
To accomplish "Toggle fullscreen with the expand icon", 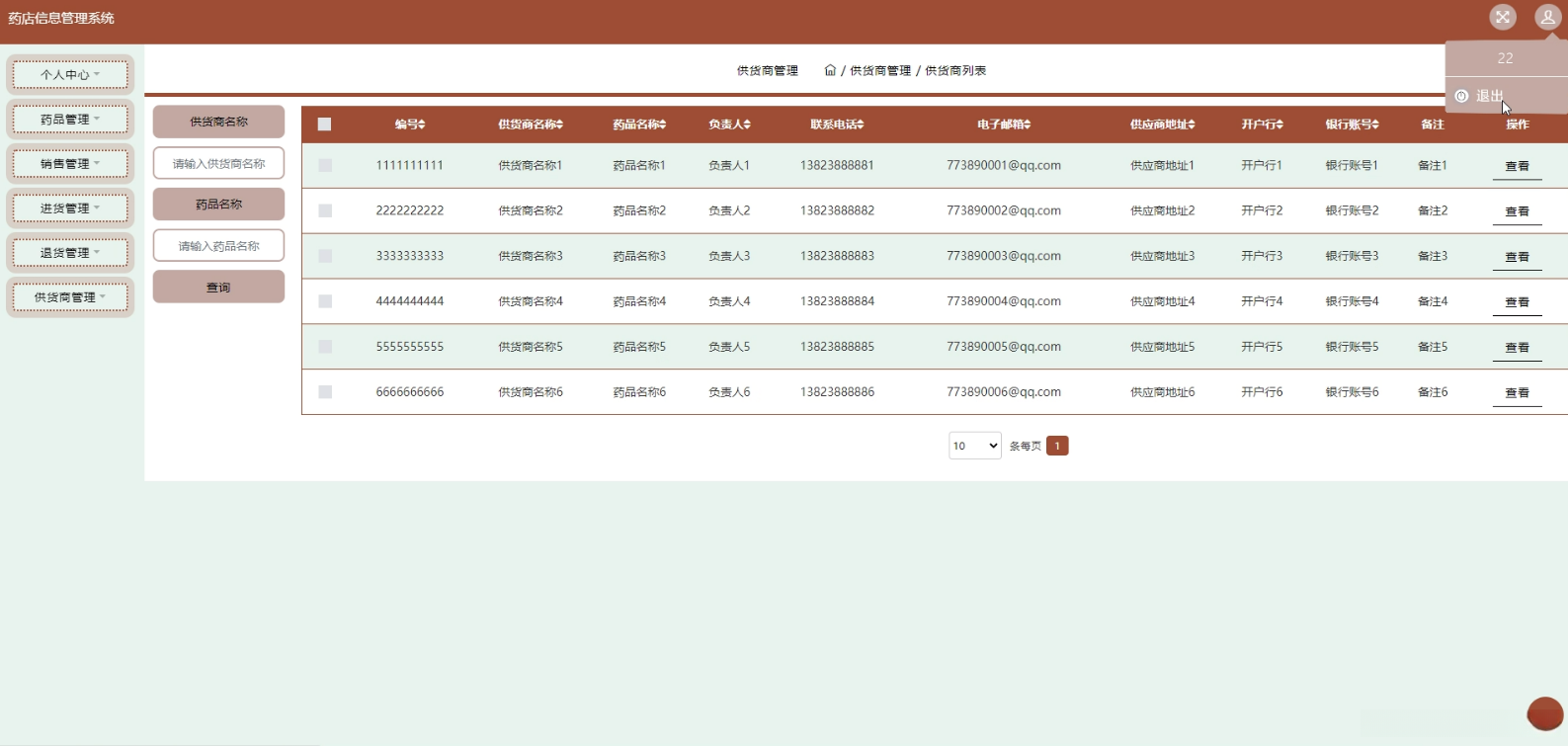I will pyautogui.click(x=1503, y=17).
